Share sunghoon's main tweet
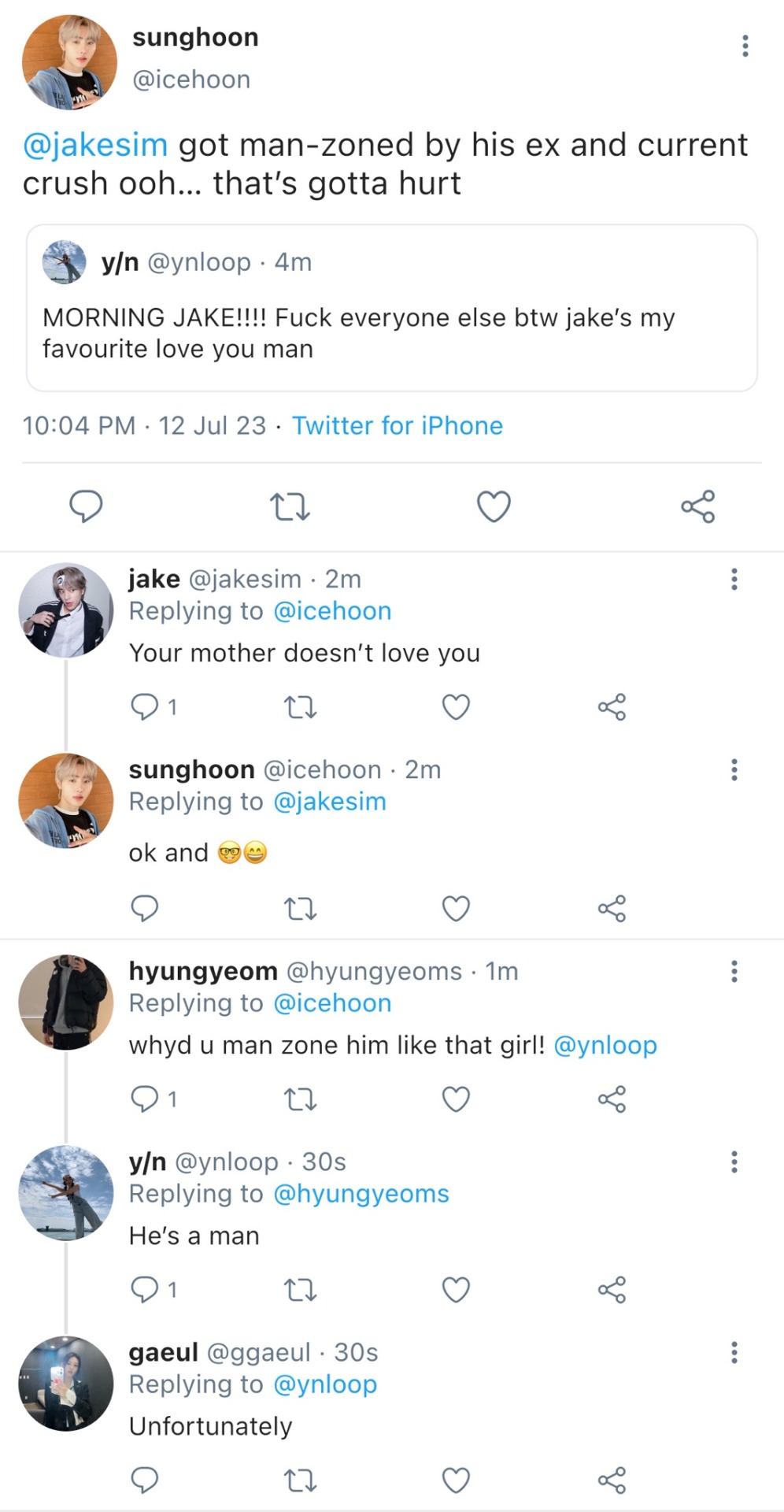Screen dimensions: 784x1512 [x=697, y=506]
